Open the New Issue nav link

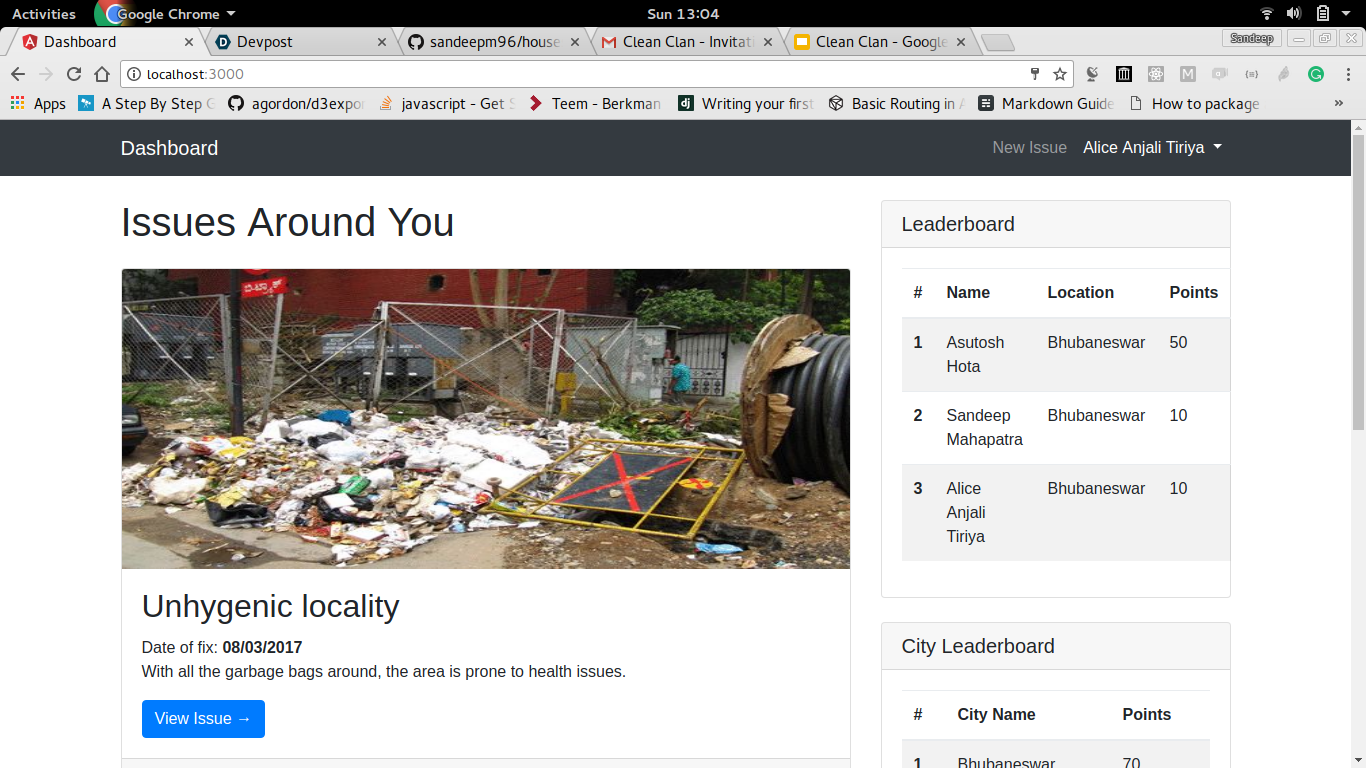(1029, 147)
